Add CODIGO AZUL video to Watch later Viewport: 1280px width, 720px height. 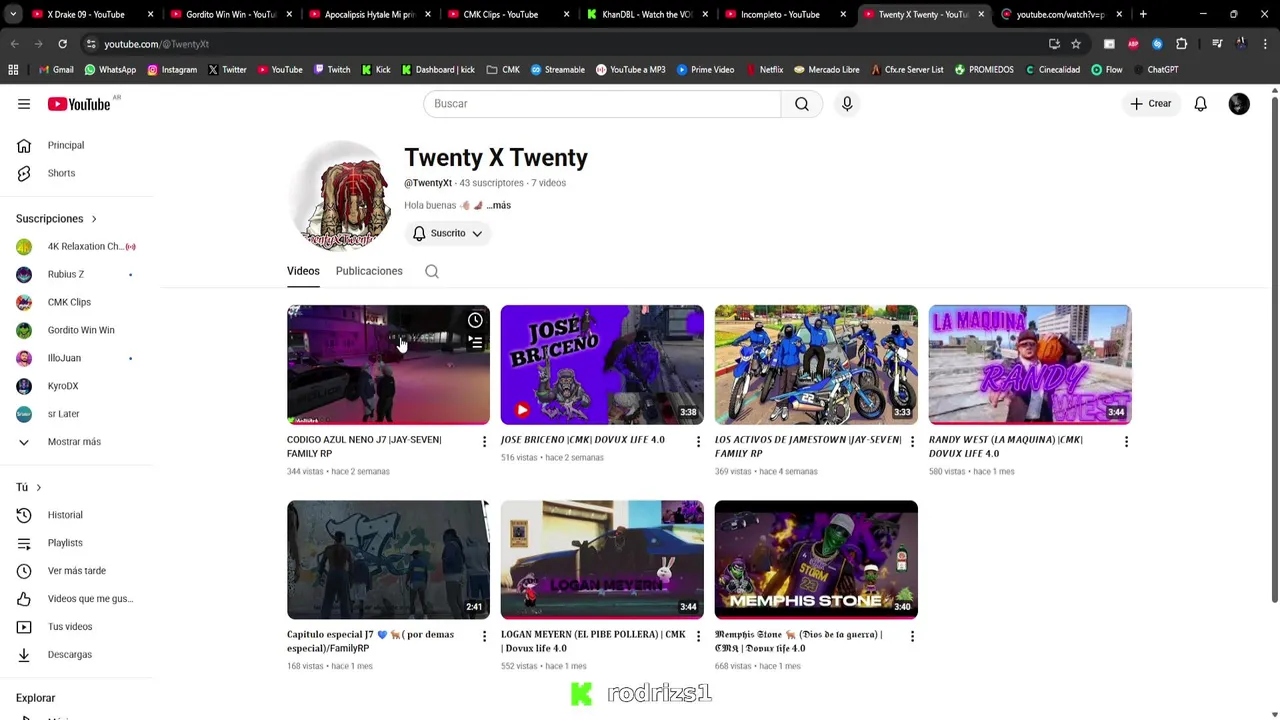click(x=475, y=320)
